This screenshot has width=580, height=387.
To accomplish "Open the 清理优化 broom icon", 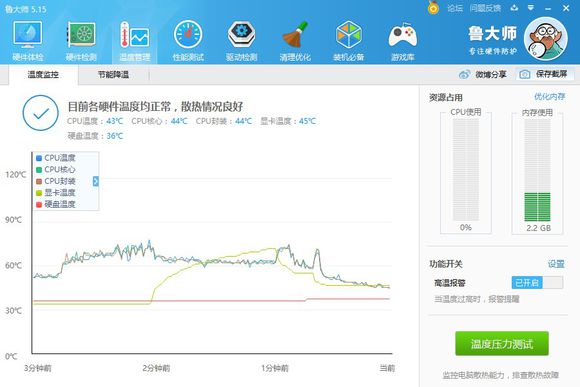I will coord(295,41).
